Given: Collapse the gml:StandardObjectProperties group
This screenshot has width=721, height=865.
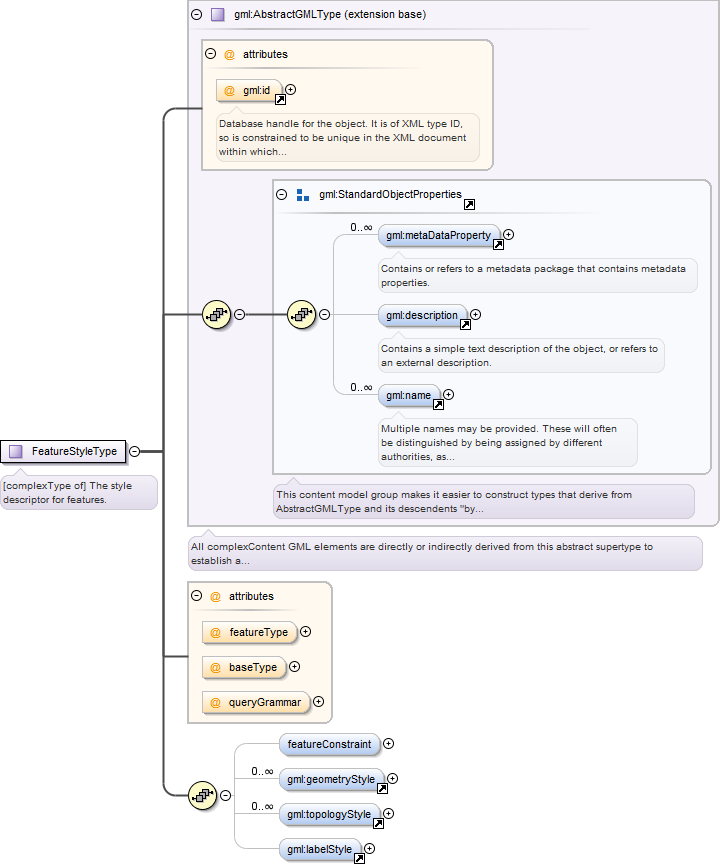Looking at the screenshot, I should pyautogui.click(x=281, y=194).
